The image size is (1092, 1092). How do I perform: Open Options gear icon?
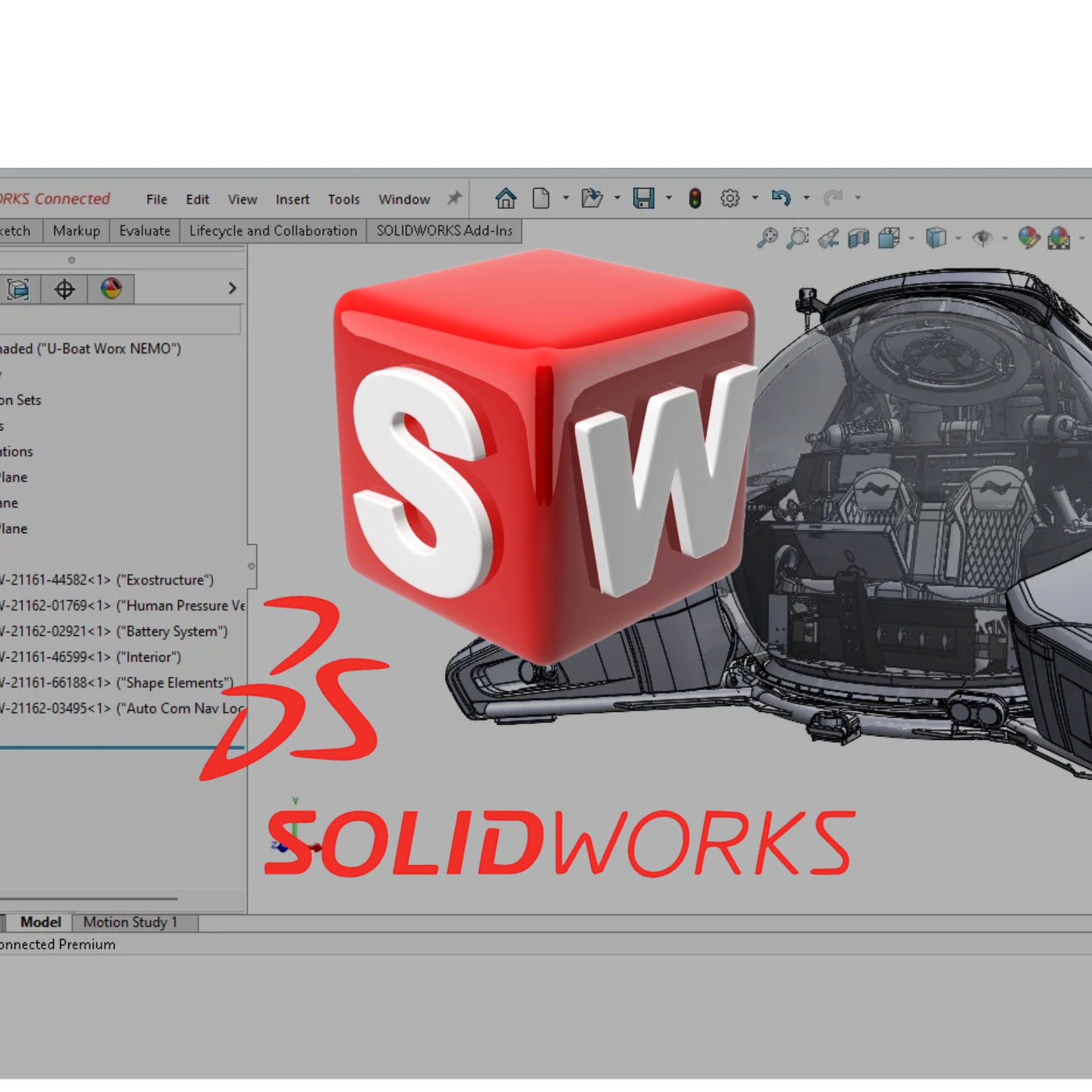[730, 198]
